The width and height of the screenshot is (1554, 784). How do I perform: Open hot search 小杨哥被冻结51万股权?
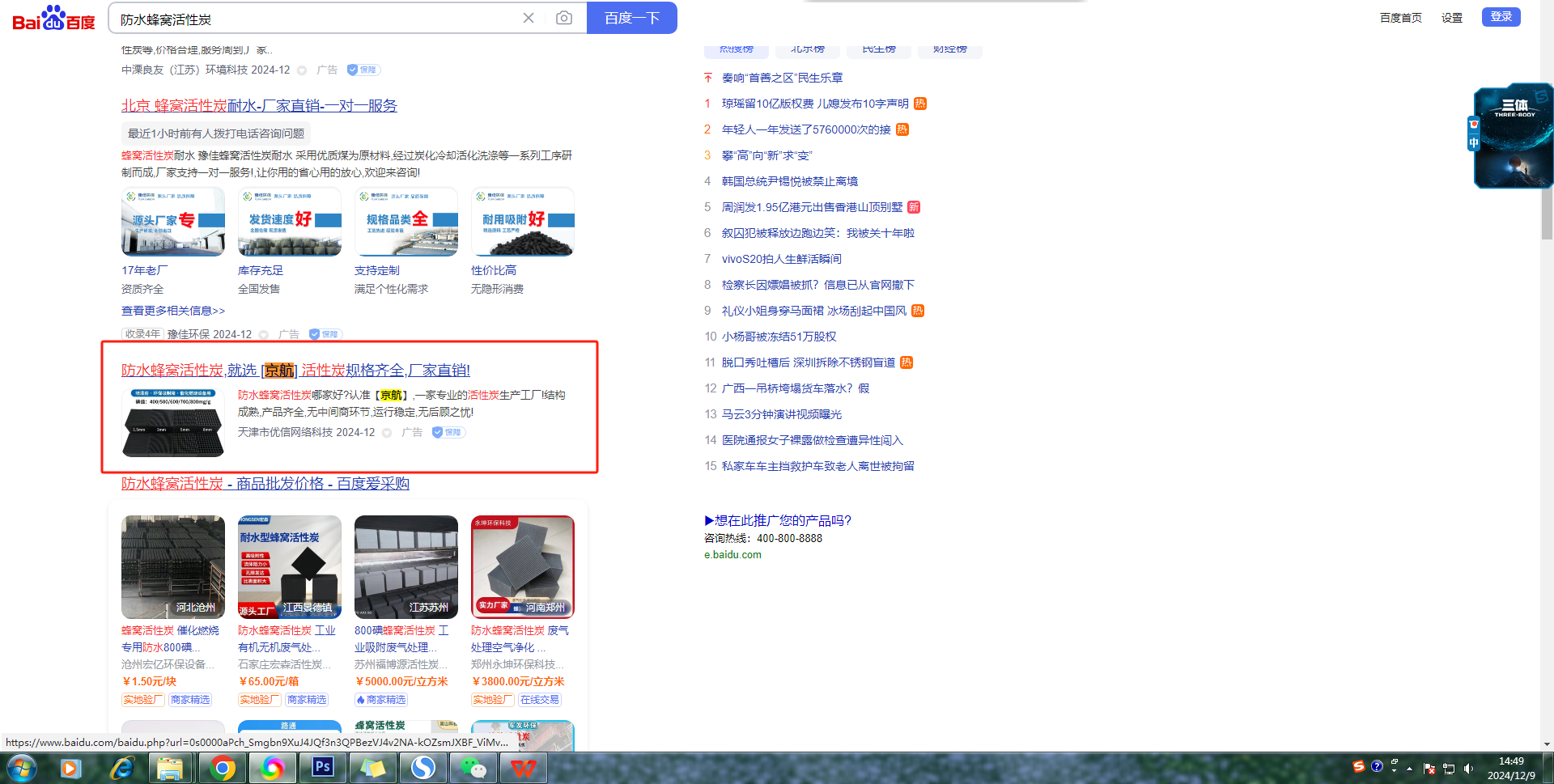tap(779, 337)
